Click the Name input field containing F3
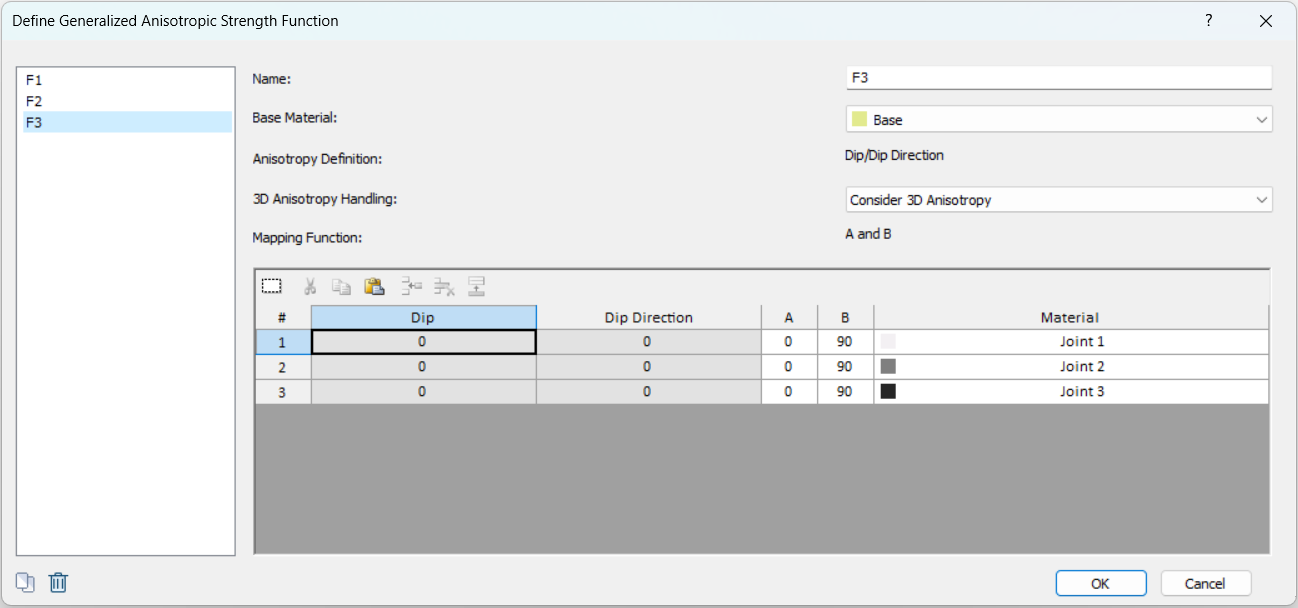 (x=1059, y=77)
